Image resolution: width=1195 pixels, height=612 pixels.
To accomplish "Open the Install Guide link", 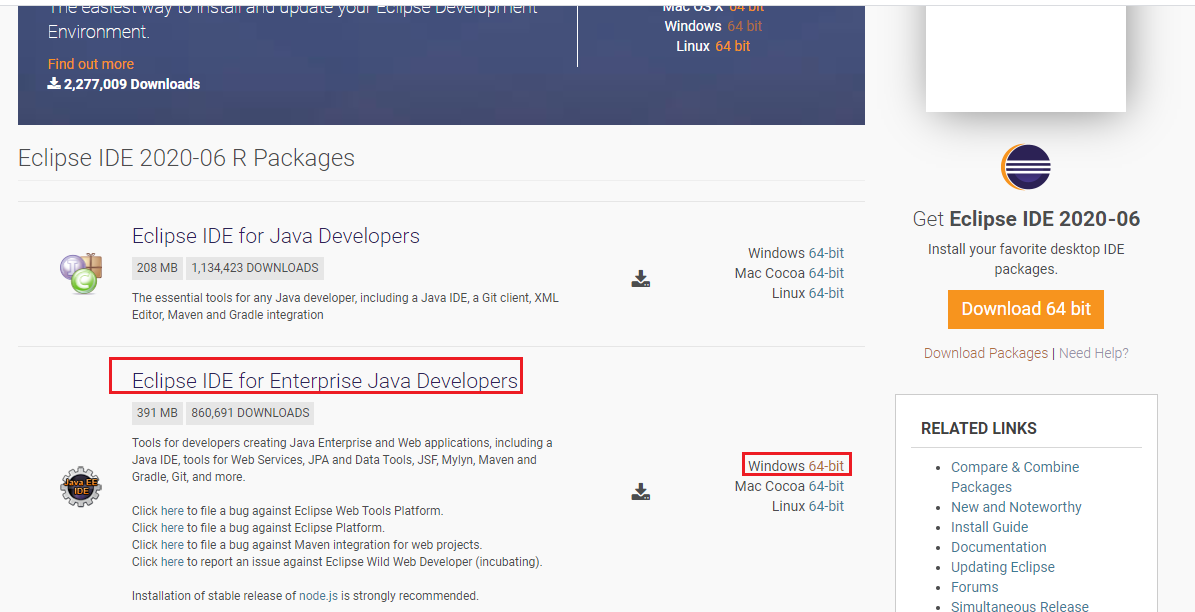I will pyautogui.click(x=989, y=527).
